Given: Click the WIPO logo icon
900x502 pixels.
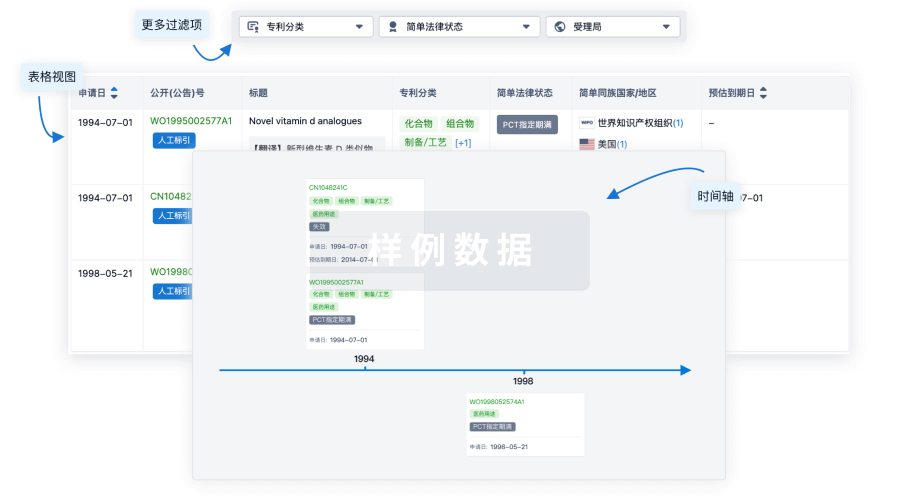Looking at the screenshot, I should tap(586, 123).
